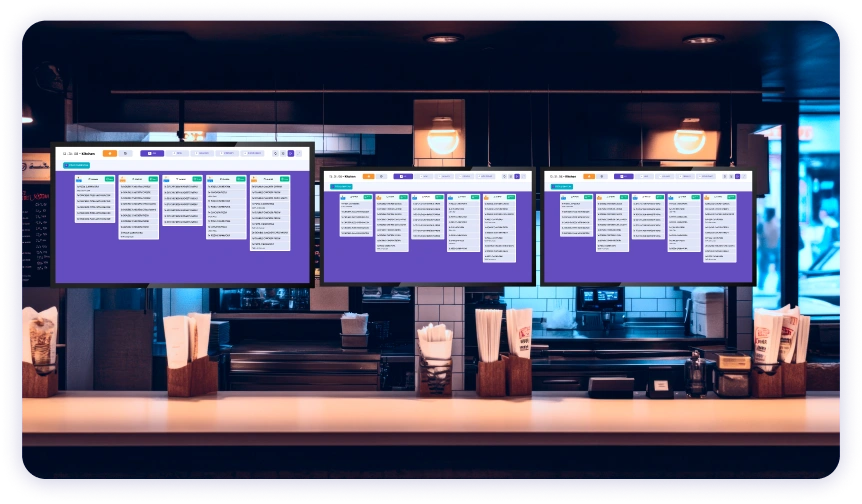Click the blue icon on the fourth order card, middle monitor

coord(450,197)
